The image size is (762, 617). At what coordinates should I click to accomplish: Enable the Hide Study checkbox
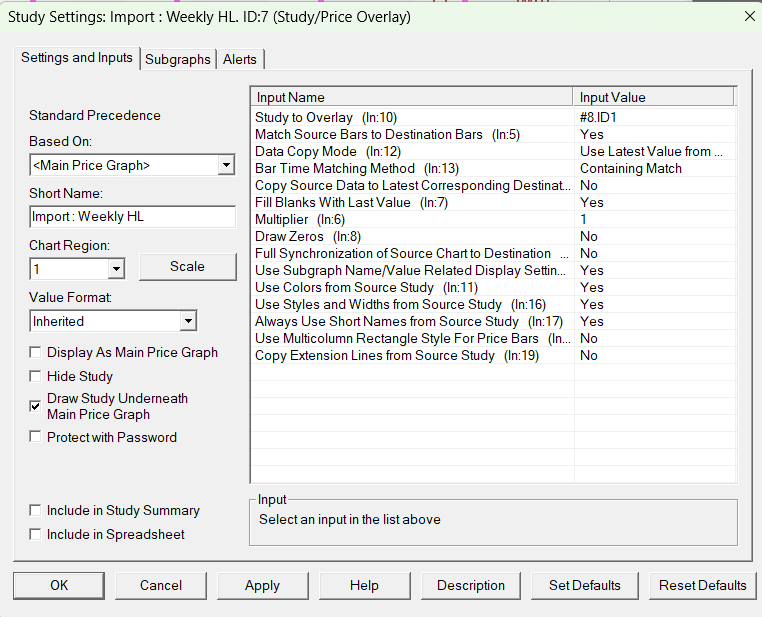tap(36, 377)
